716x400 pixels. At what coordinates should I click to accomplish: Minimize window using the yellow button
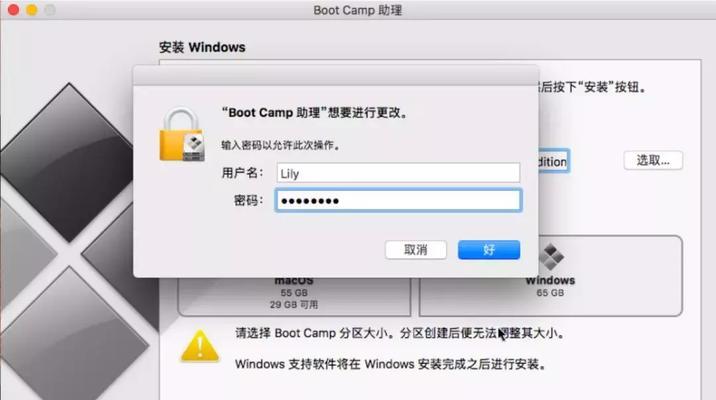tap(32, 10)
